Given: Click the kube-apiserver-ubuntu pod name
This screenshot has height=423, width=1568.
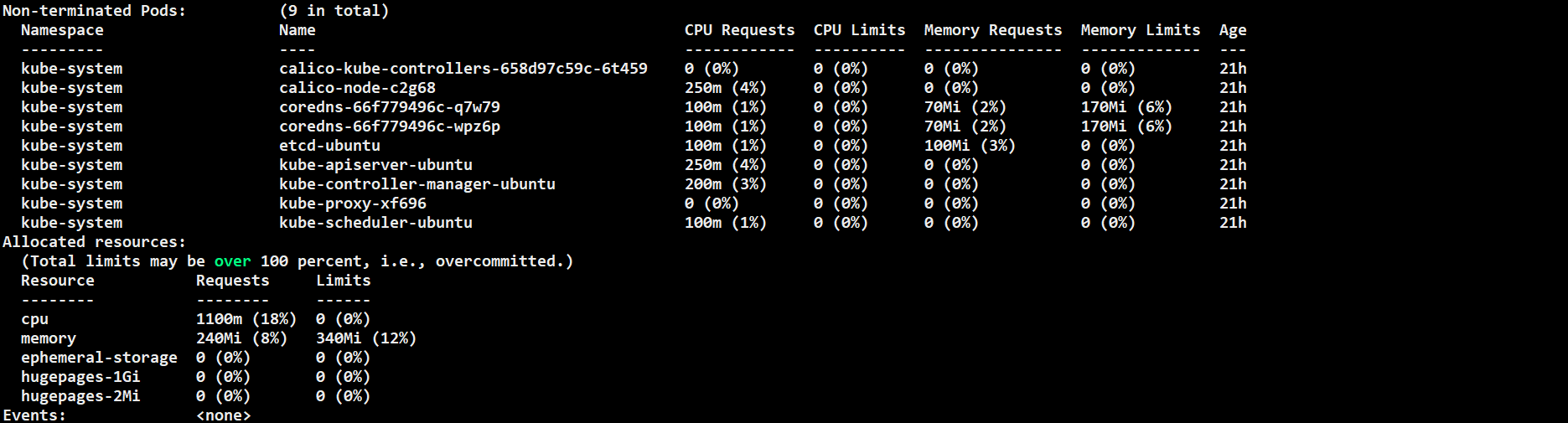Looking at the screenshot, I should click(x=375, y=165).
